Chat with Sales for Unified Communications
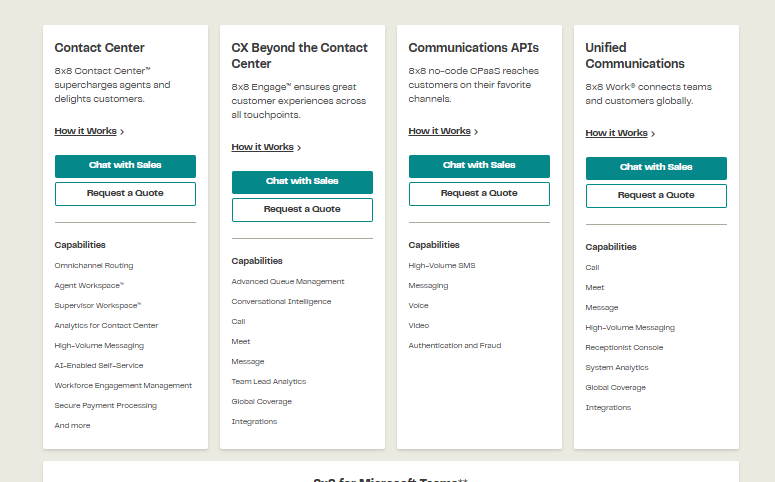775x482 pixels. [656, 168]
